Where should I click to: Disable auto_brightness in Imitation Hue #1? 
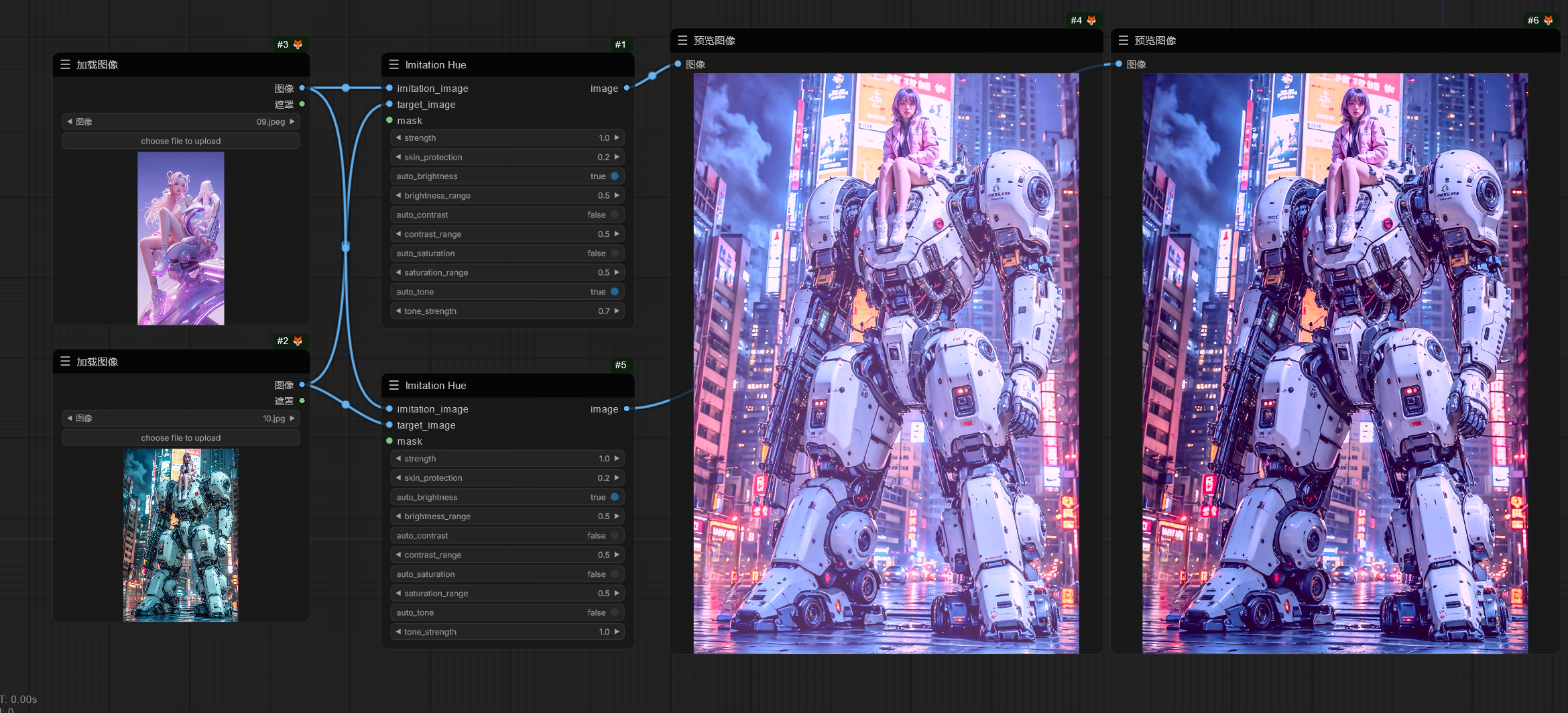(613, 176)
